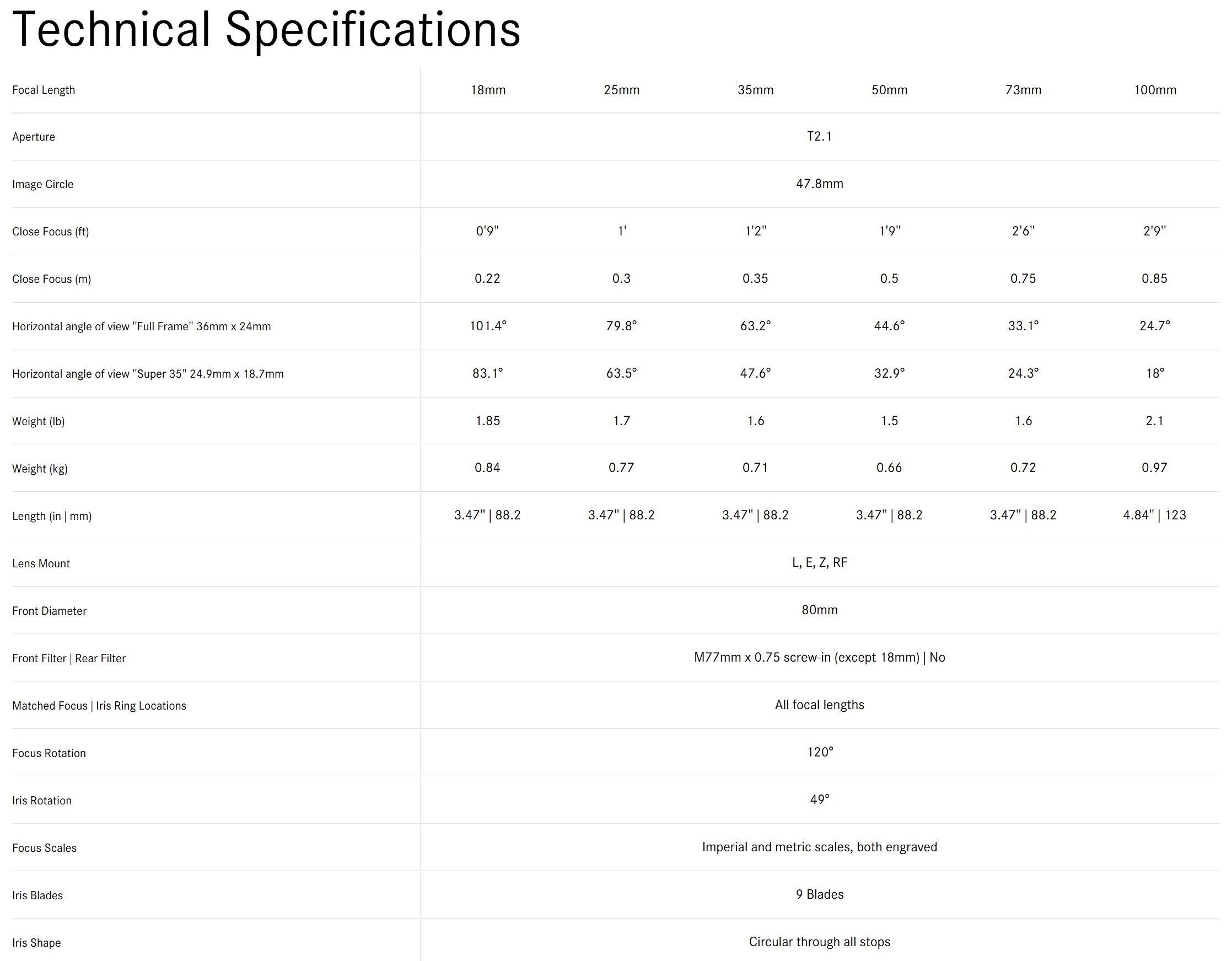Click the 0.66 weight in kg cell

[889, 467]
